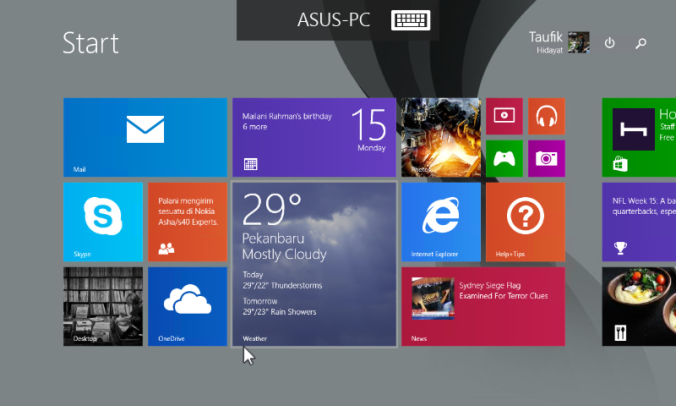Open the Camera tile
The image size is (676, 406).
pyautogui.click(x=547, y=158)
